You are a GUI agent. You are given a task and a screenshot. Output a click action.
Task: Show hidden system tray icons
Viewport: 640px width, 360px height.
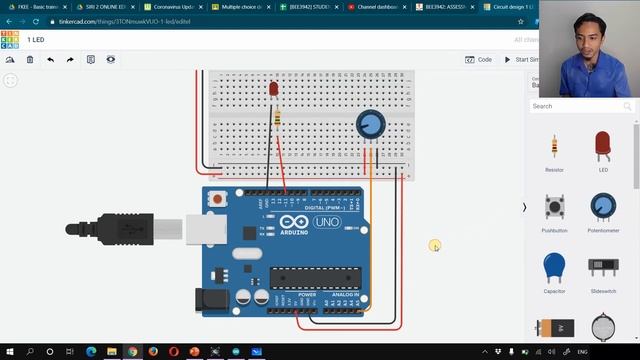(x=484, y=352)
